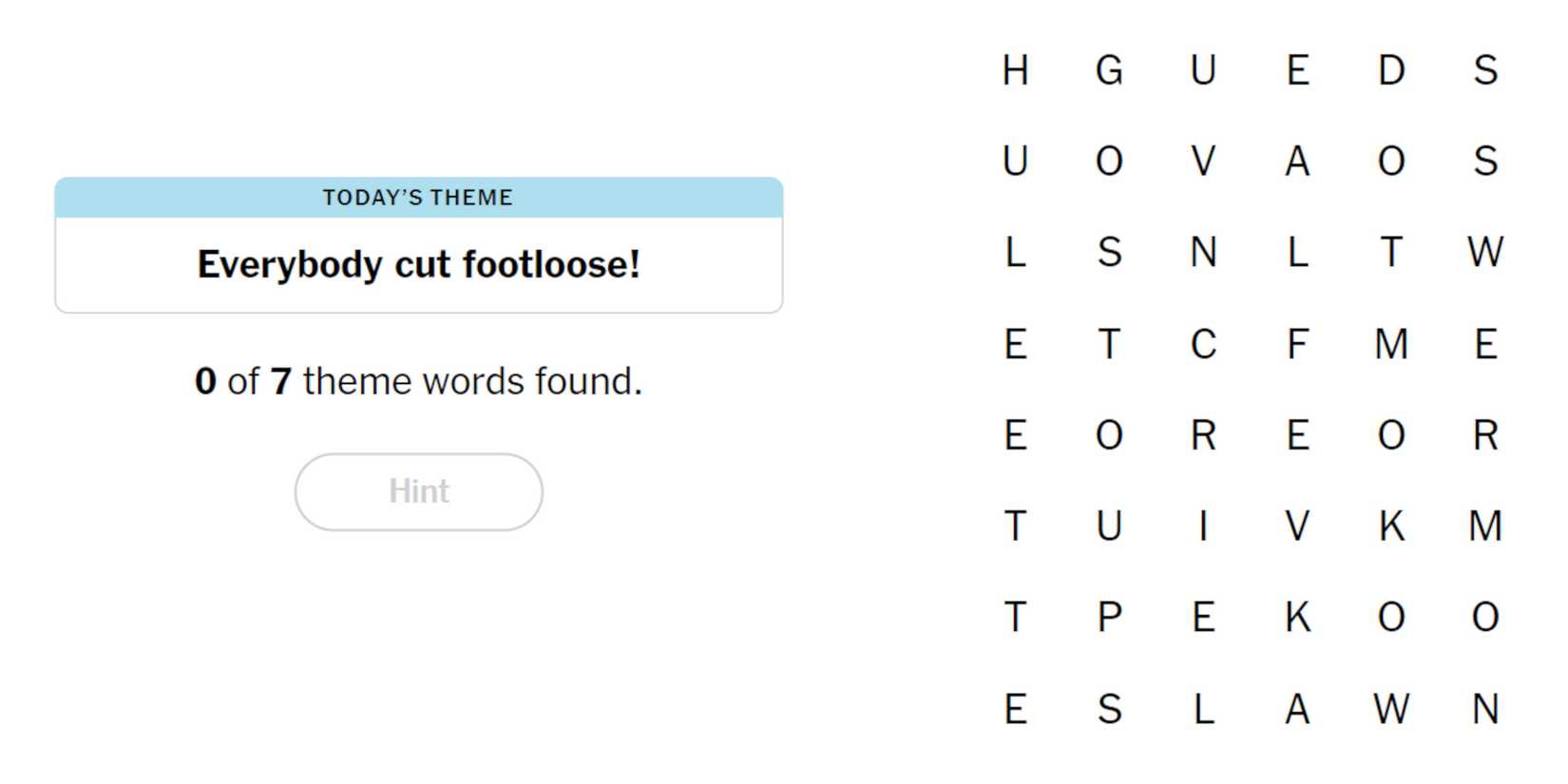This screenshot has height=784, width=1568.
Task: Click the letter V in the second row
Action: click(x=1203, y=162)
